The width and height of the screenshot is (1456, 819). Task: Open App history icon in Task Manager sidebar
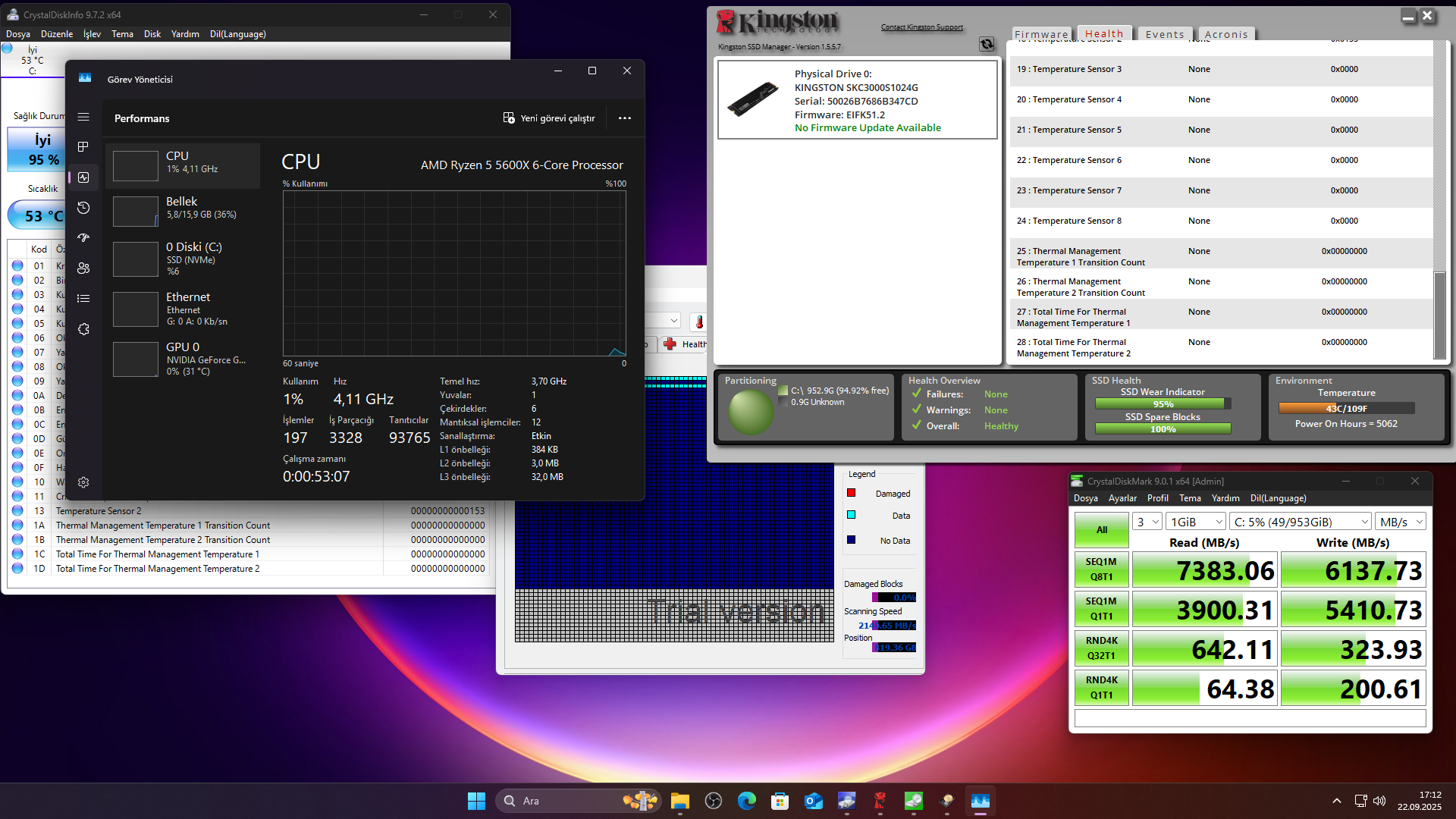(83, 208)
